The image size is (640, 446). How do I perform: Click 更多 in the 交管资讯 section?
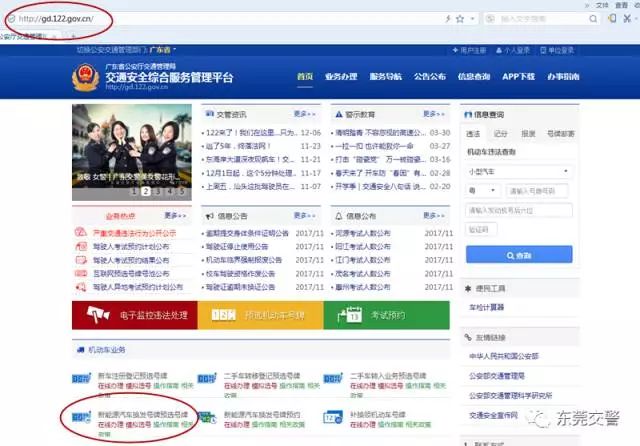304,114
